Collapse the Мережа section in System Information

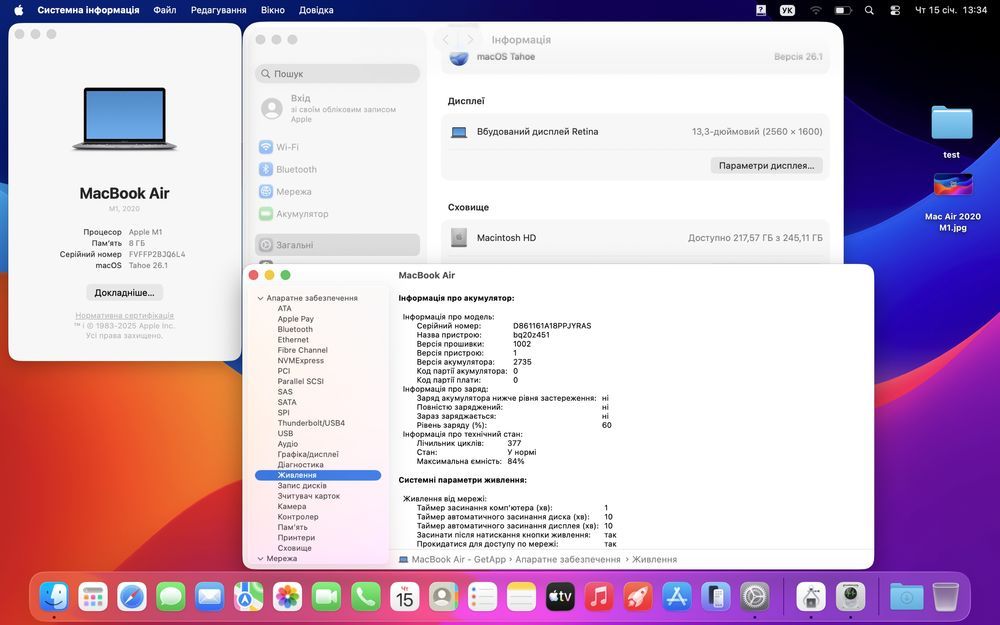pyautogui.click(x=260, y=558)
